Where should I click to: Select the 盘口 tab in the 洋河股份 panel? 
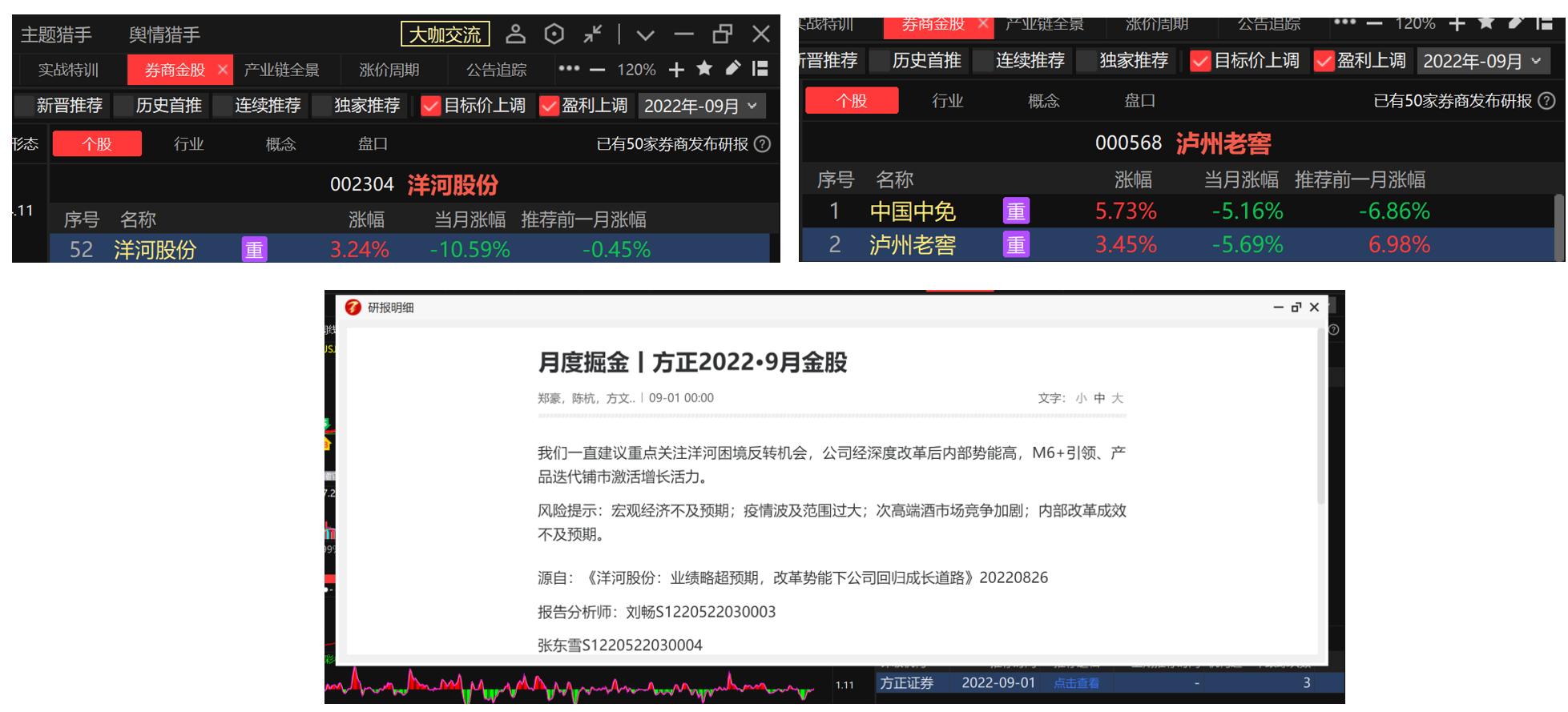[x=373, y=144]
